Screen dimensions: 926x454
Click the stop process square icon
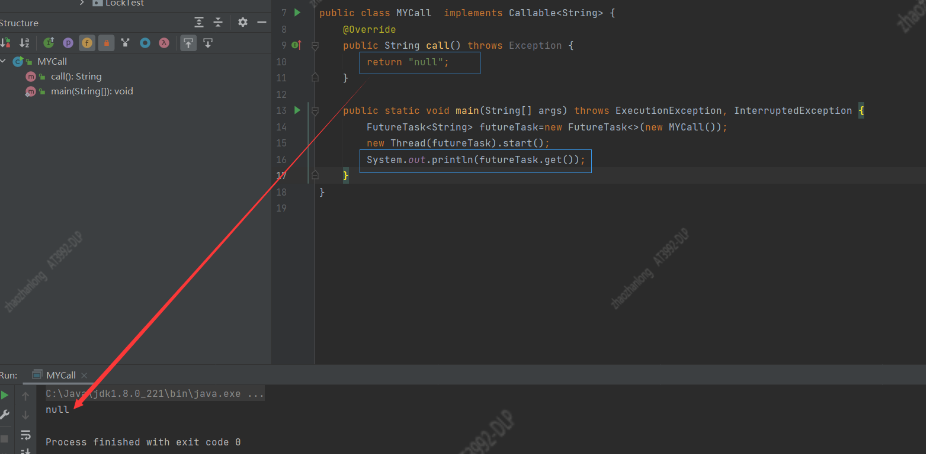pyautogui.click(x=5, y=439)
